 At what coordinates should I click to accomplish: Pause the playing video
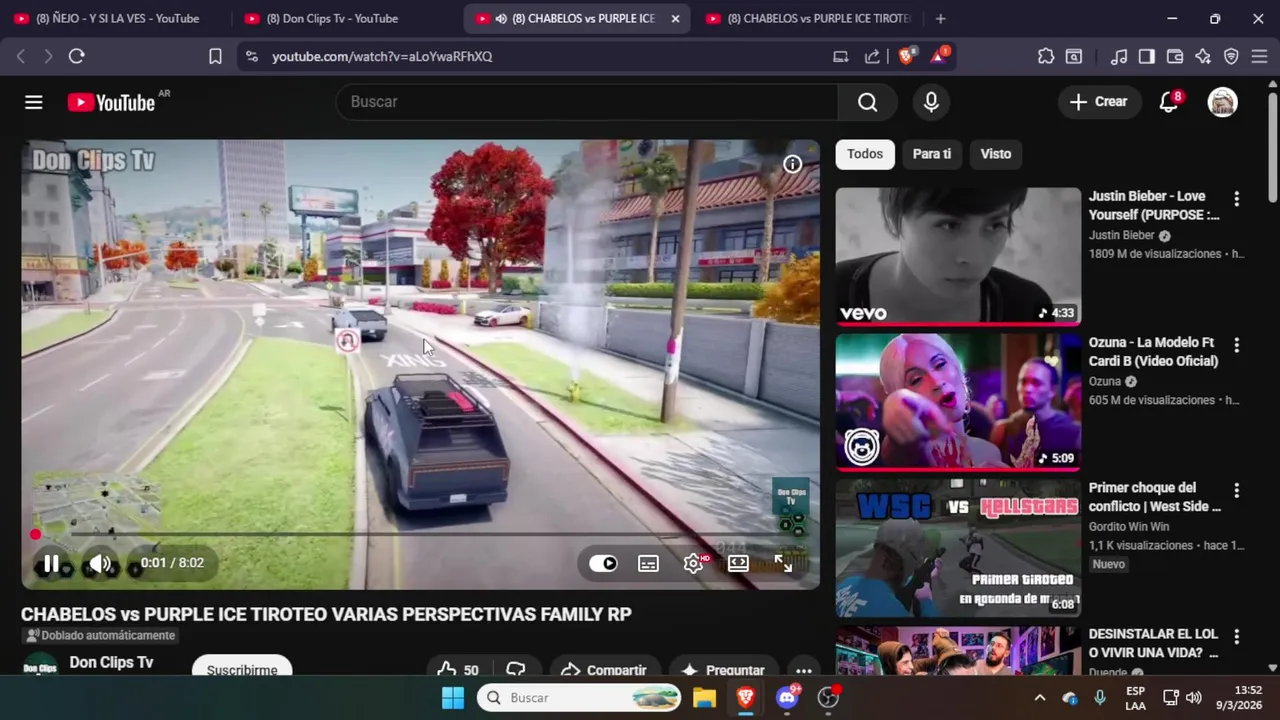click(x=51, y=563)
